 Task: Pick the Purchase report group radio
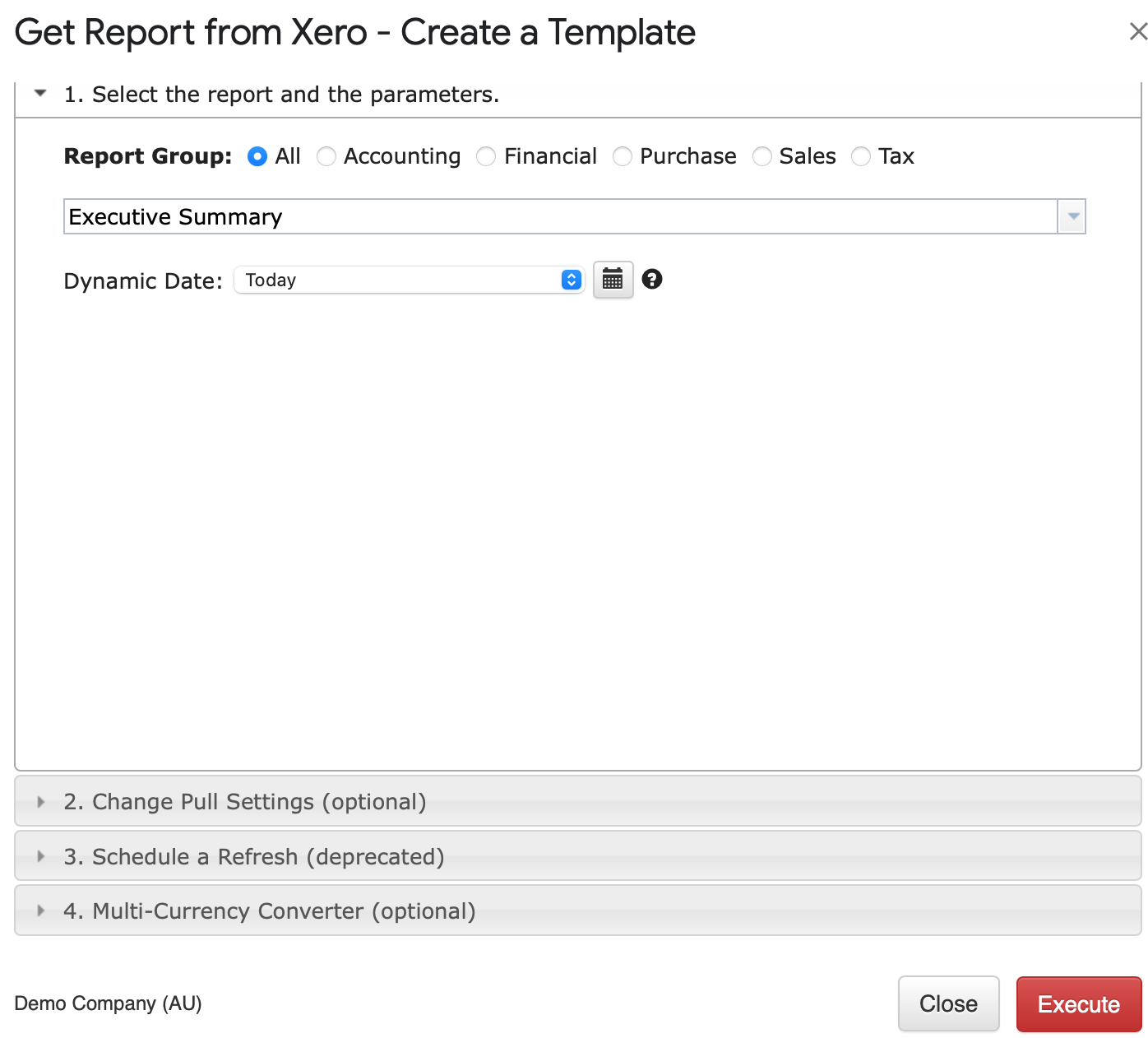click(623, 156)
